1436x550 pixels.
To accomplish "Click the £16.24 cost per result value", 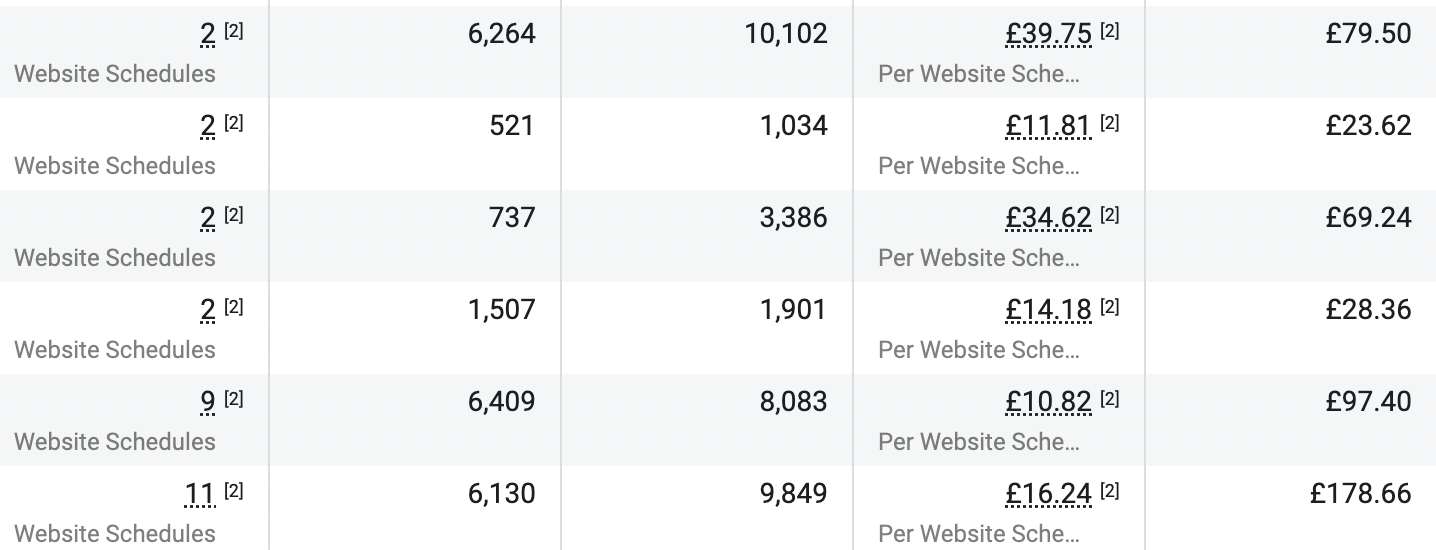I will click(x=1048, y=494).
